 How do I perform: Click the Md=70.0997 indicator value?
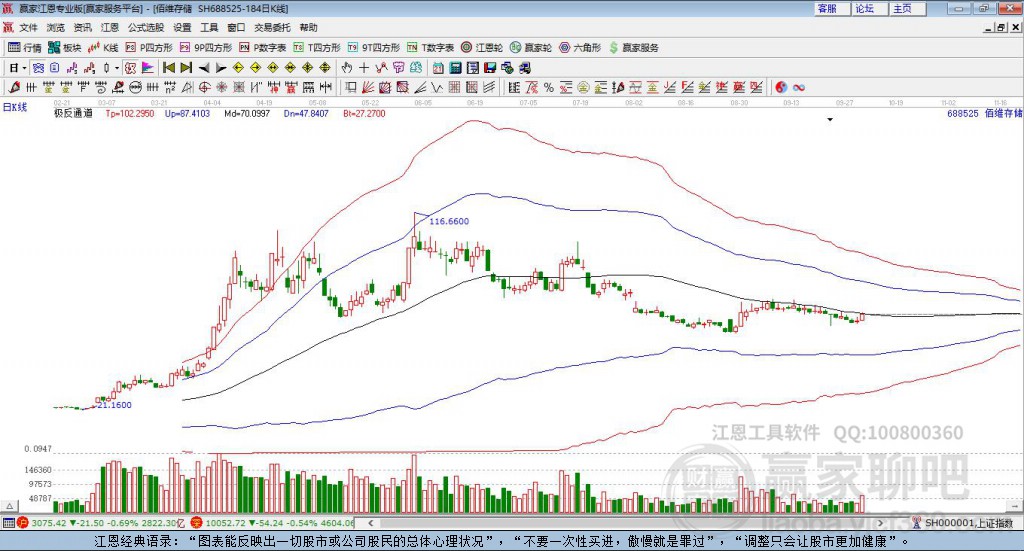[x=247, y=113]
